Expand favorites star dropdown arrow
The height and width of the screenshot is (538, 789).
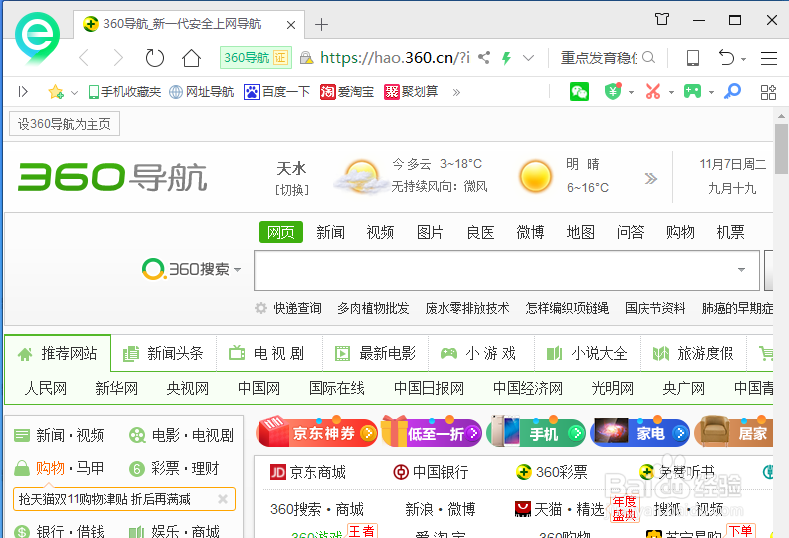74,92
